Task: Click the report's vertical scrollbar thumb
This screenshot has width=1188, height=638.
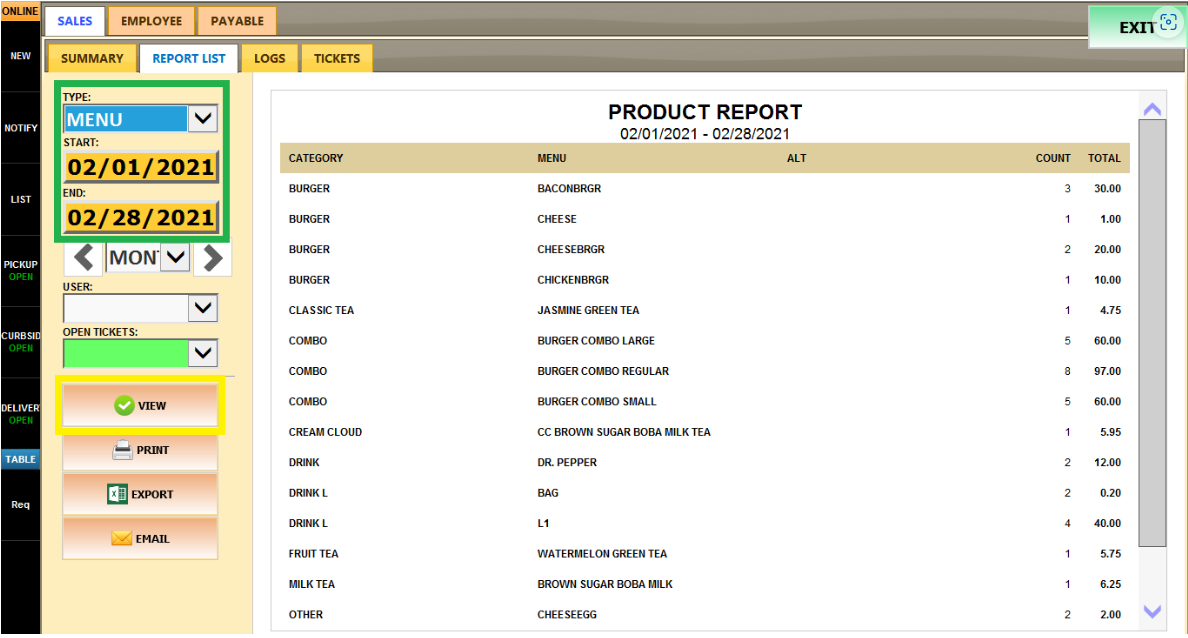Action: (x=1152, y=332)
